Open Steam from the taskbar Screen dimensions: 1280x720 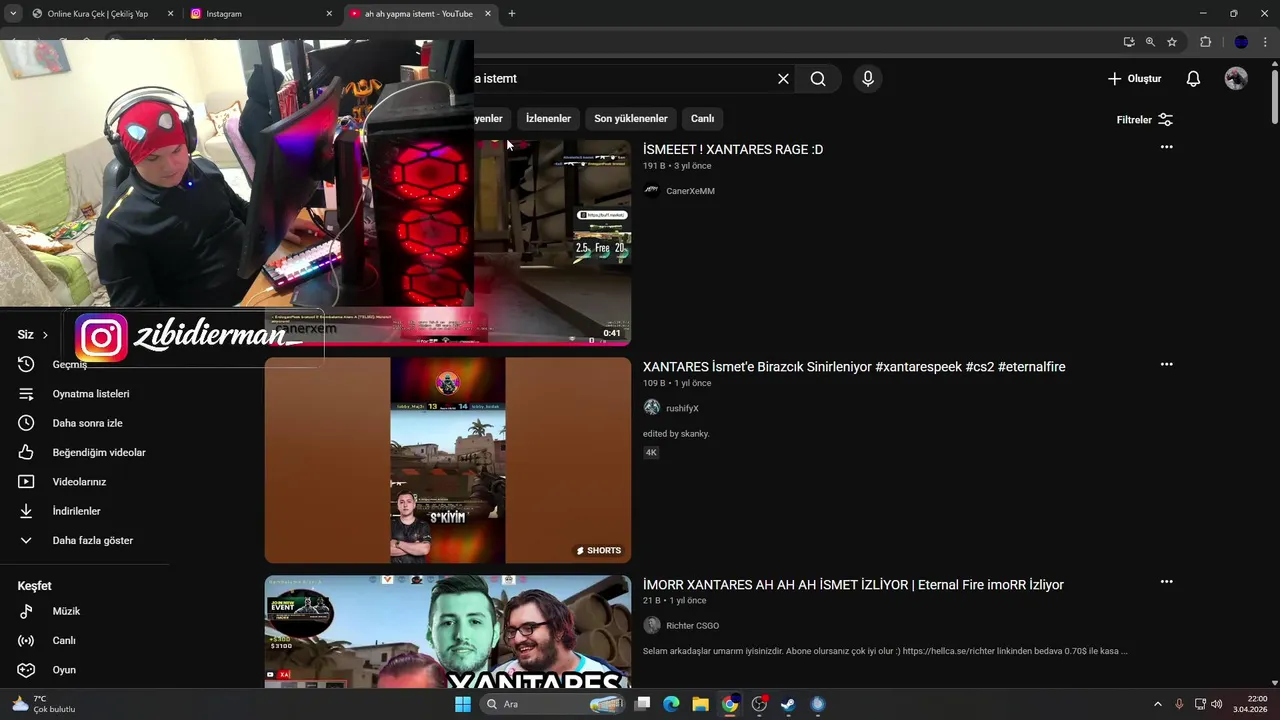(788, 704)
